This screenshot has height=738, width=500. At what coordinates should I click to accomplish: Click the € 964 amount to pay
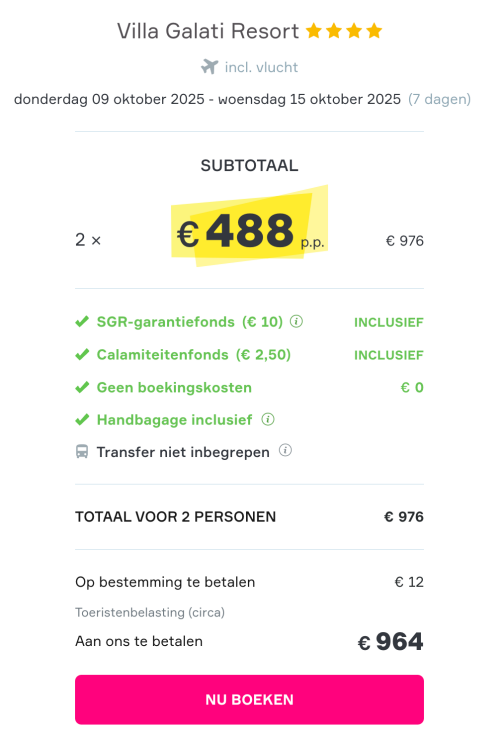click(x=390, y=642)
